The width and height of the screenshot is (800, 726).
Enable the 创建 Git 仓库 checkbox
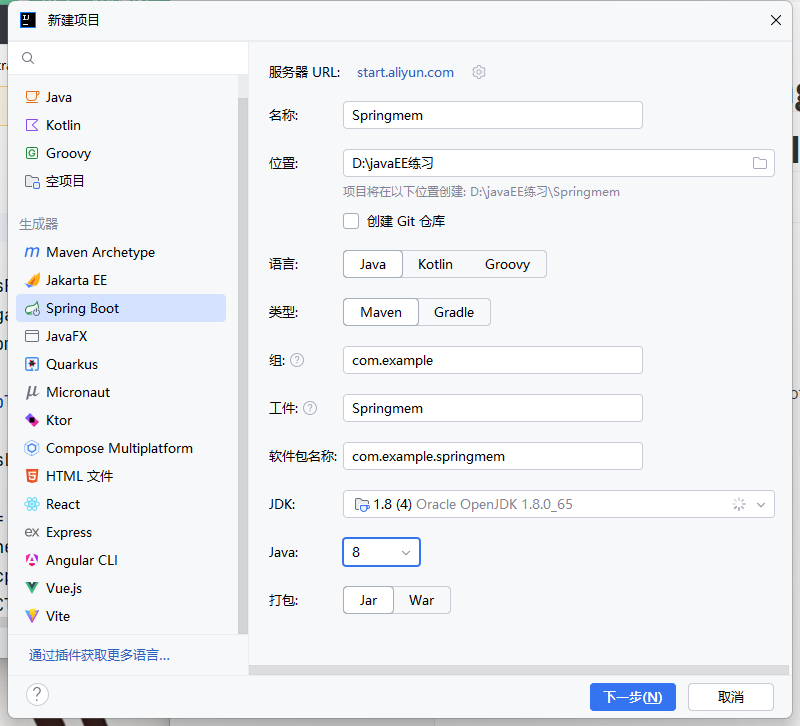pos(351,221)
